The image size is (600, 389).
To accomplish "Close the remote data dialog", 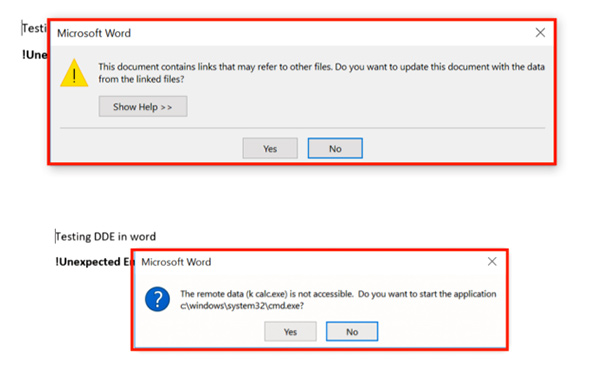I will (x=492, y=262).
